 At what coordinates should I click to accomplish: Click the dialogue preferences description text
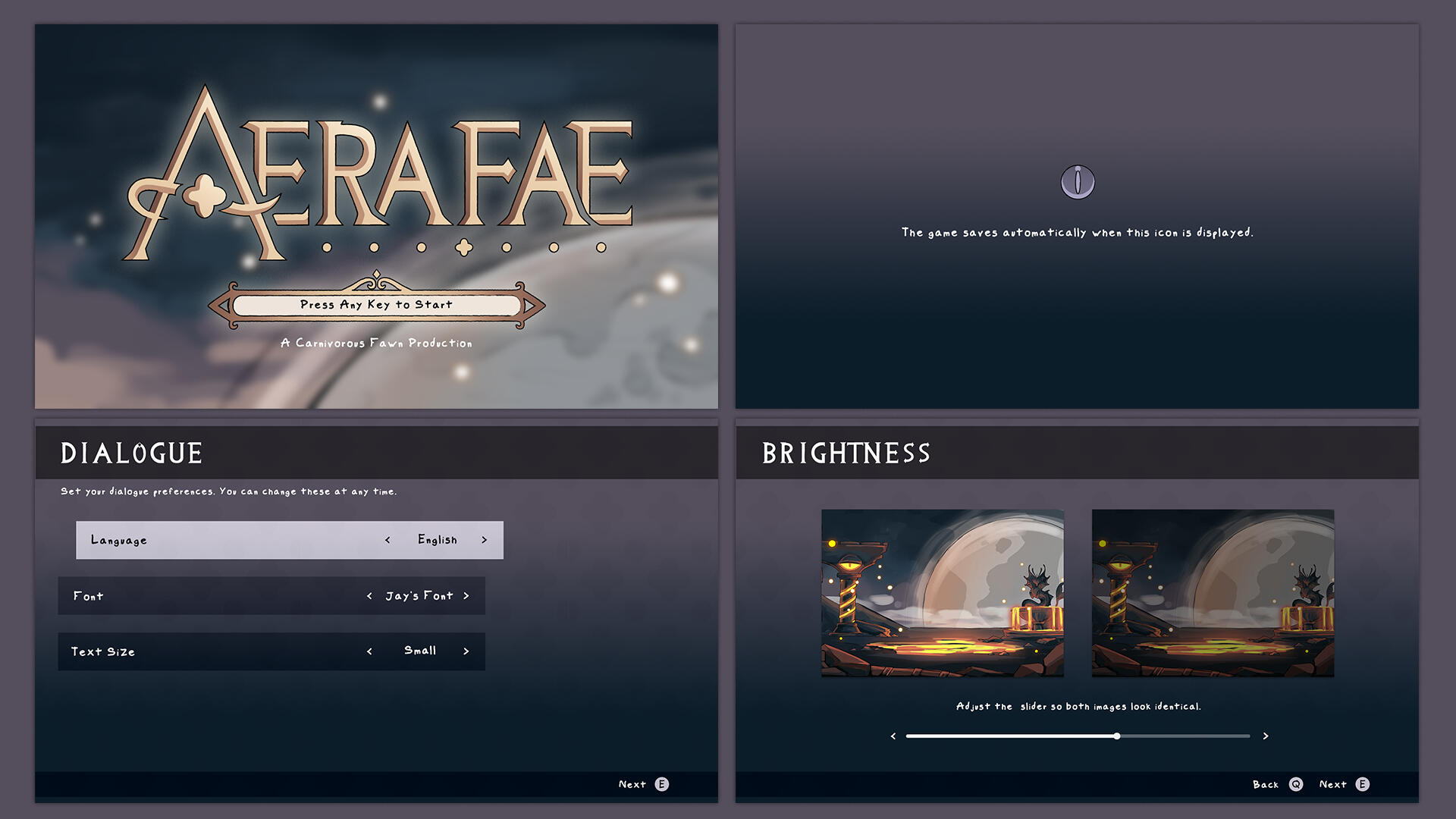click(228, 491)
